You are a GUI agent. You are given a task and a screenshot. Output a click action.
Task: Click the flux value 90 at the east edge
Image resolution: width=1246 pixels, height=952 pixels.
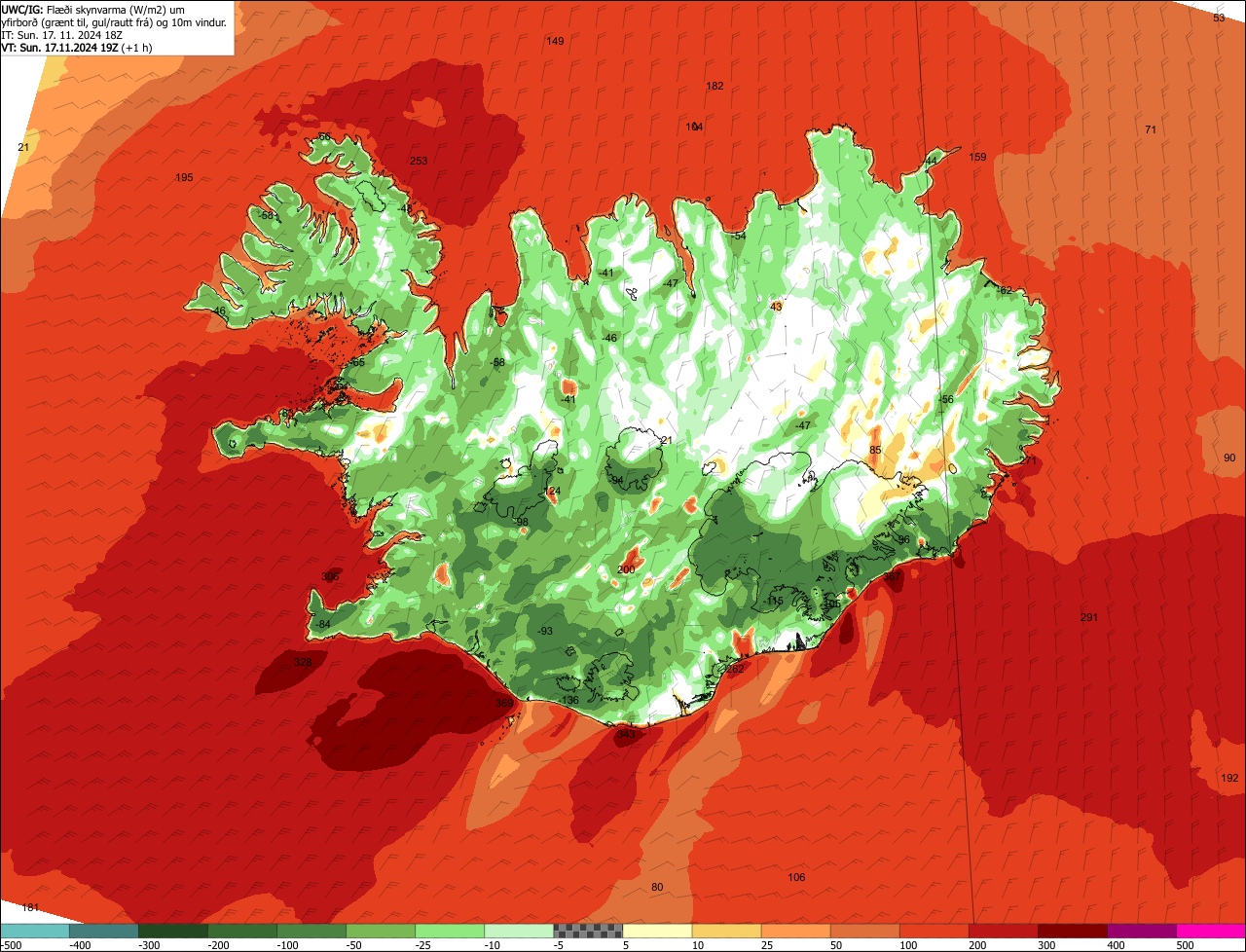point(1230,457)
